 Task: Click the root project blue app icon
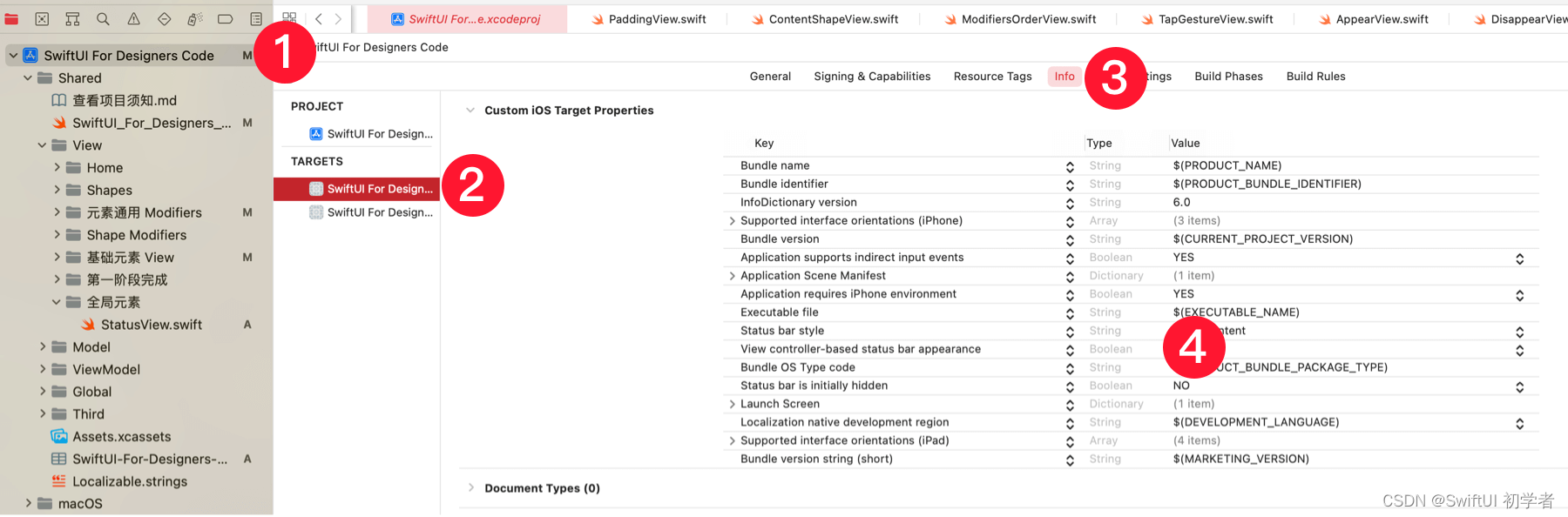coord(30,55)
